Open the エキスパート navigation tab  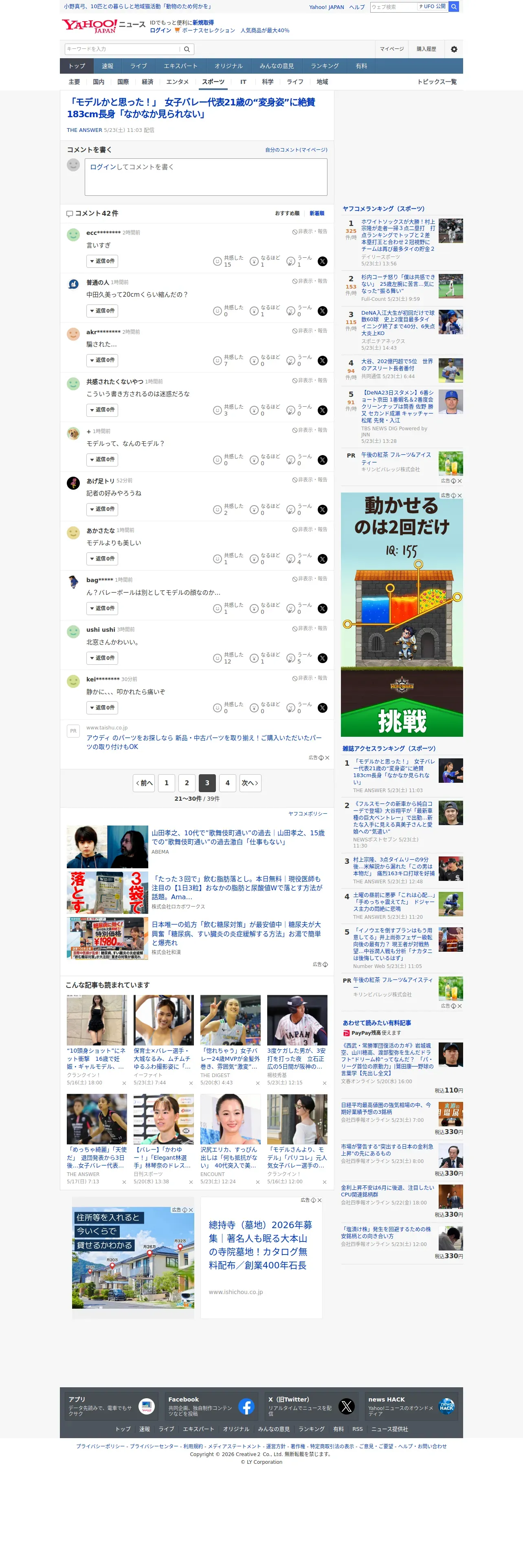pyautogui.click(x=180, y=66)
